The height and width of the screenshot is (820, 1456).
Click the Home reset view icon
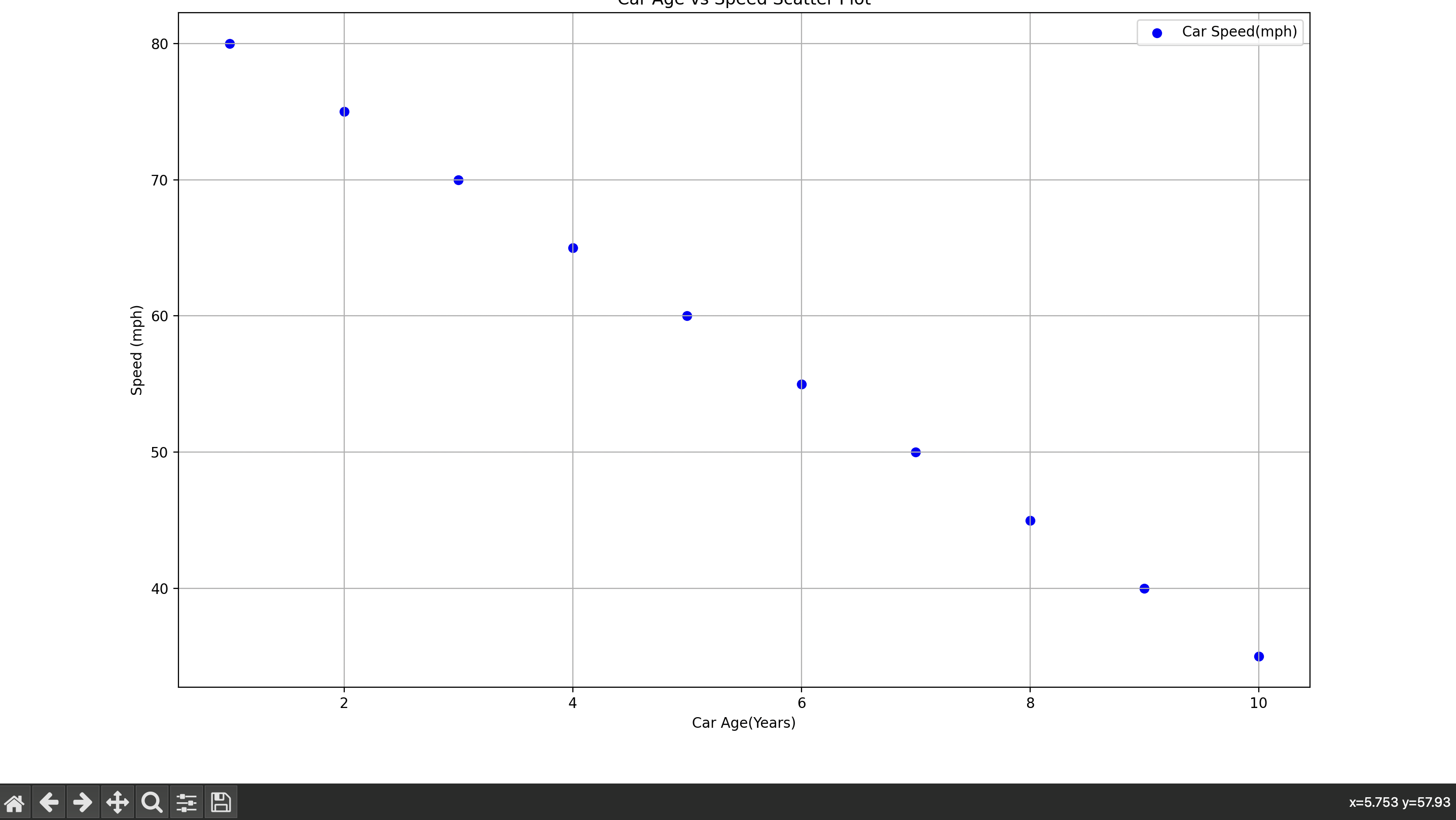[x=15, y=802]
